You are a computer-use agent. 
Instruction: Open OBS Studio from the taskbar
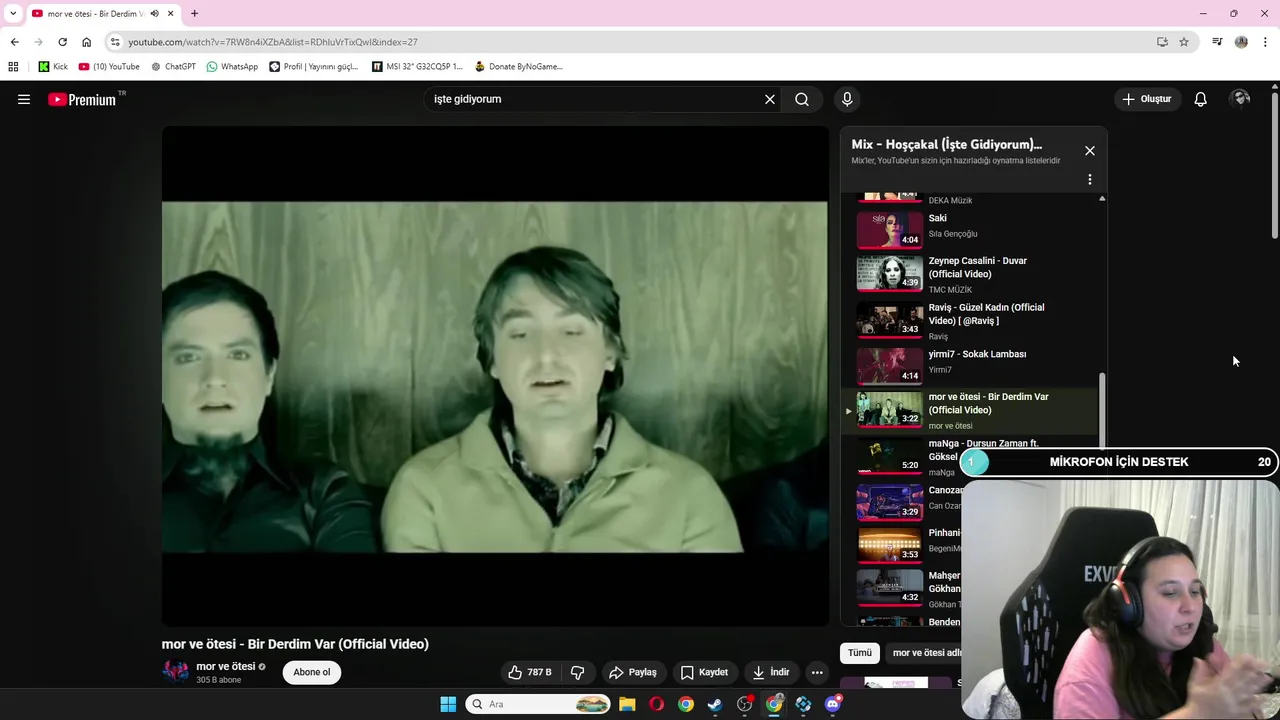745,704
